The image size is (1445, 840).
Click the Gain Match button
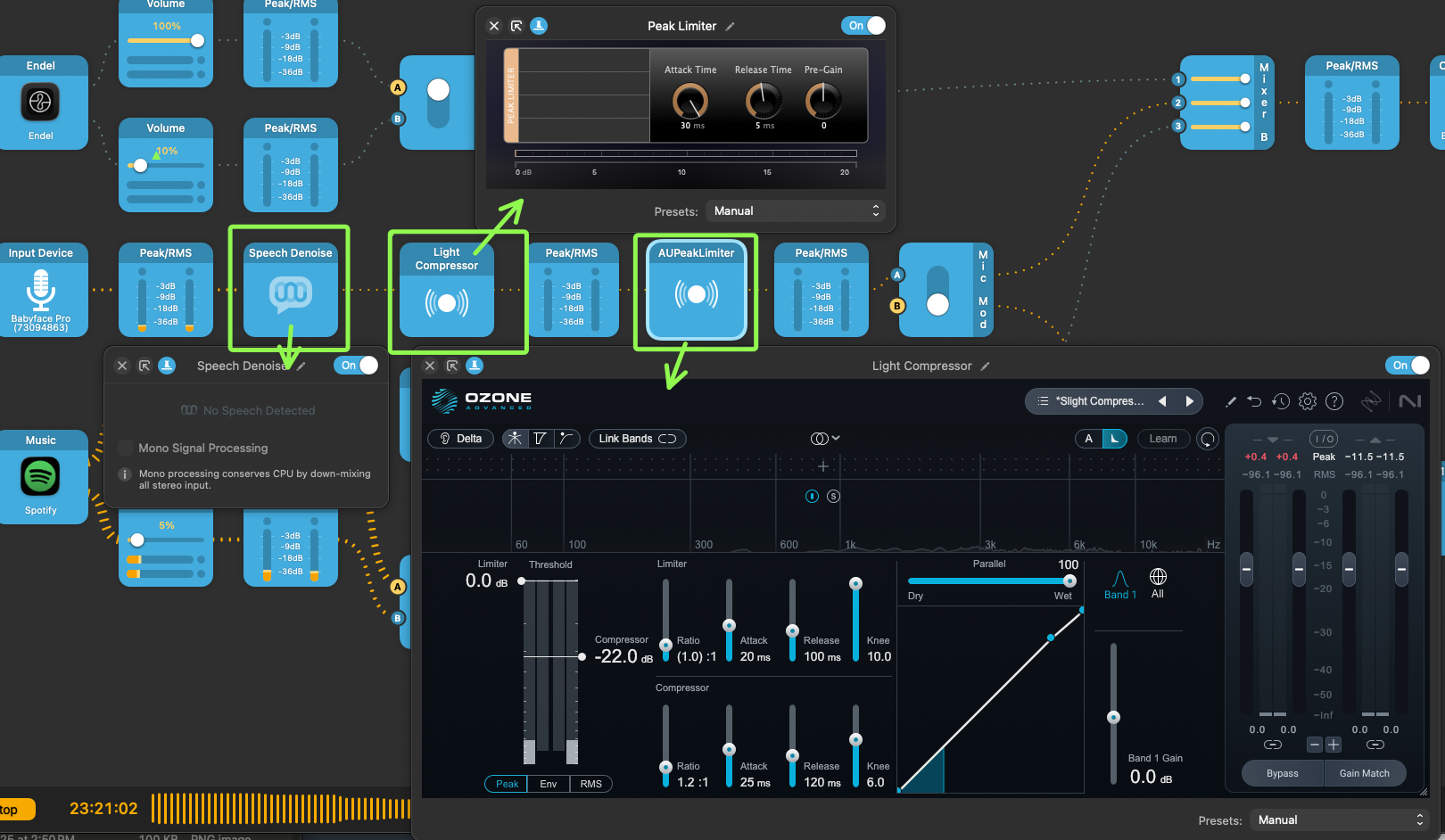point(1365,773)
